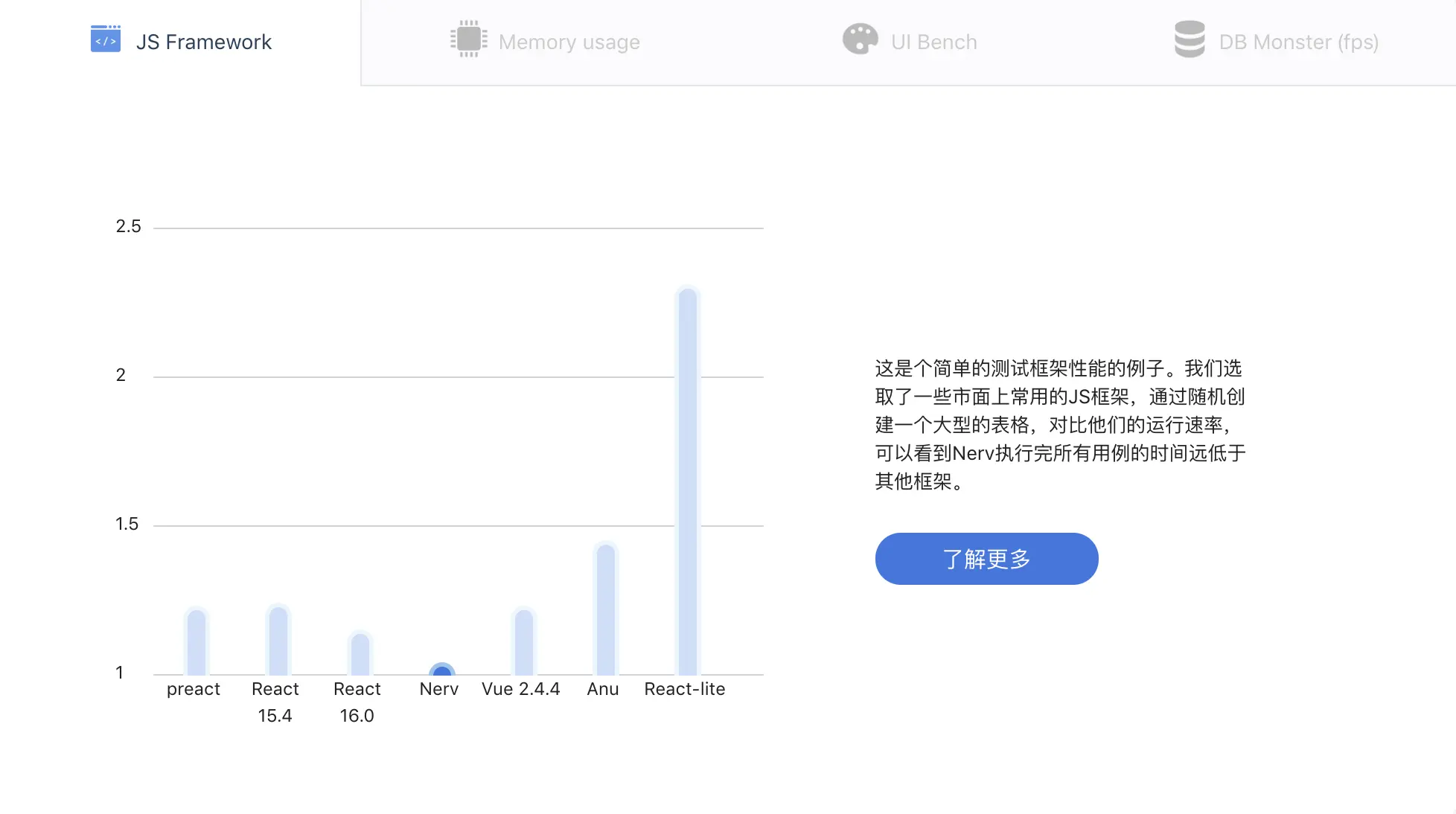Open the UI Bench tab

pyautogui.click(x=910, y=42)
